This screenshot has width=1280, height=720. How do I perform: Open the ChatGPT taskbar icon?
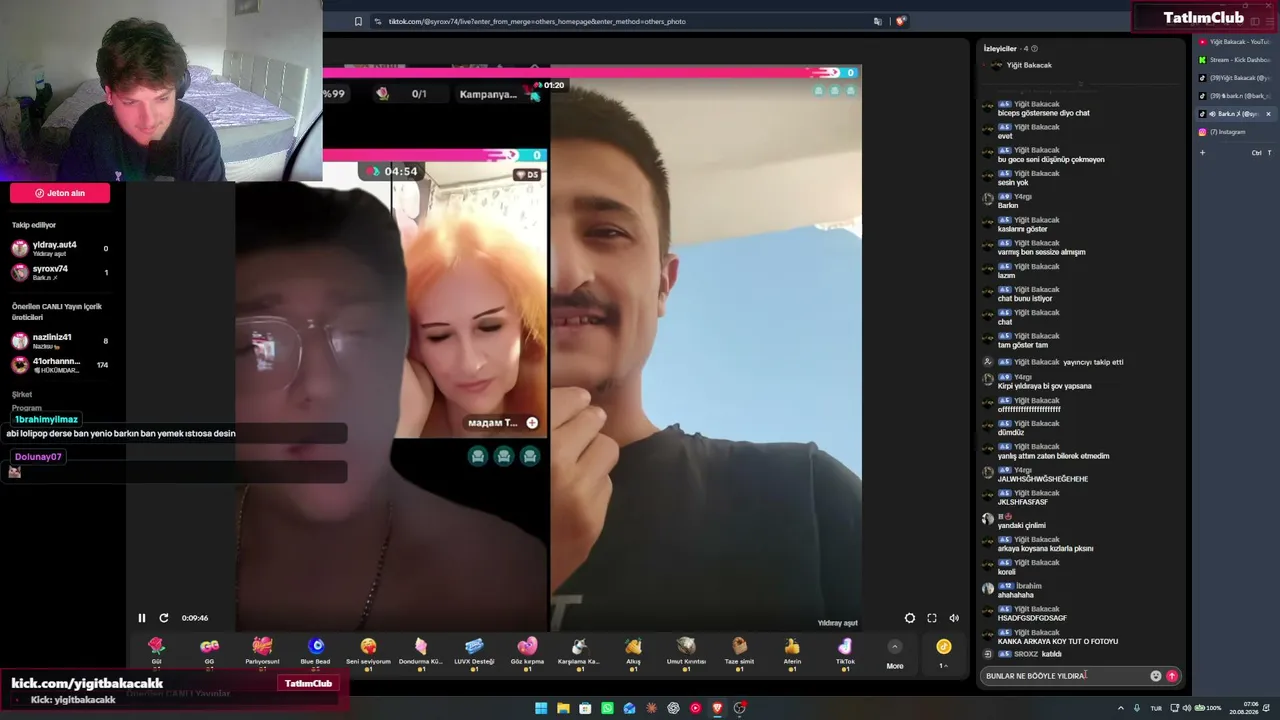coord(673,708)
